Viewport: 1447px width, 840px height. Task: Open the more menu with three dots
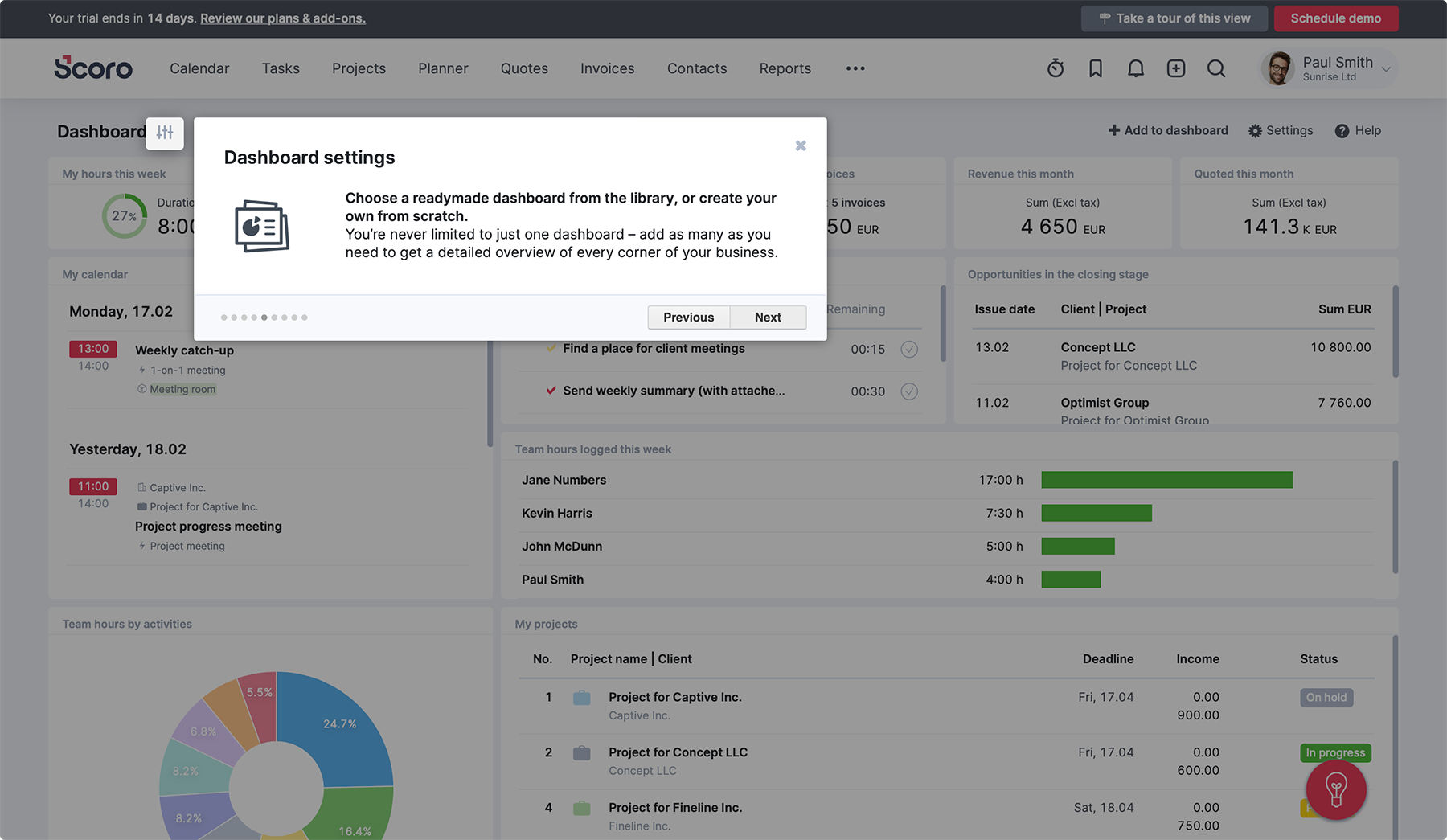point(855,68)
